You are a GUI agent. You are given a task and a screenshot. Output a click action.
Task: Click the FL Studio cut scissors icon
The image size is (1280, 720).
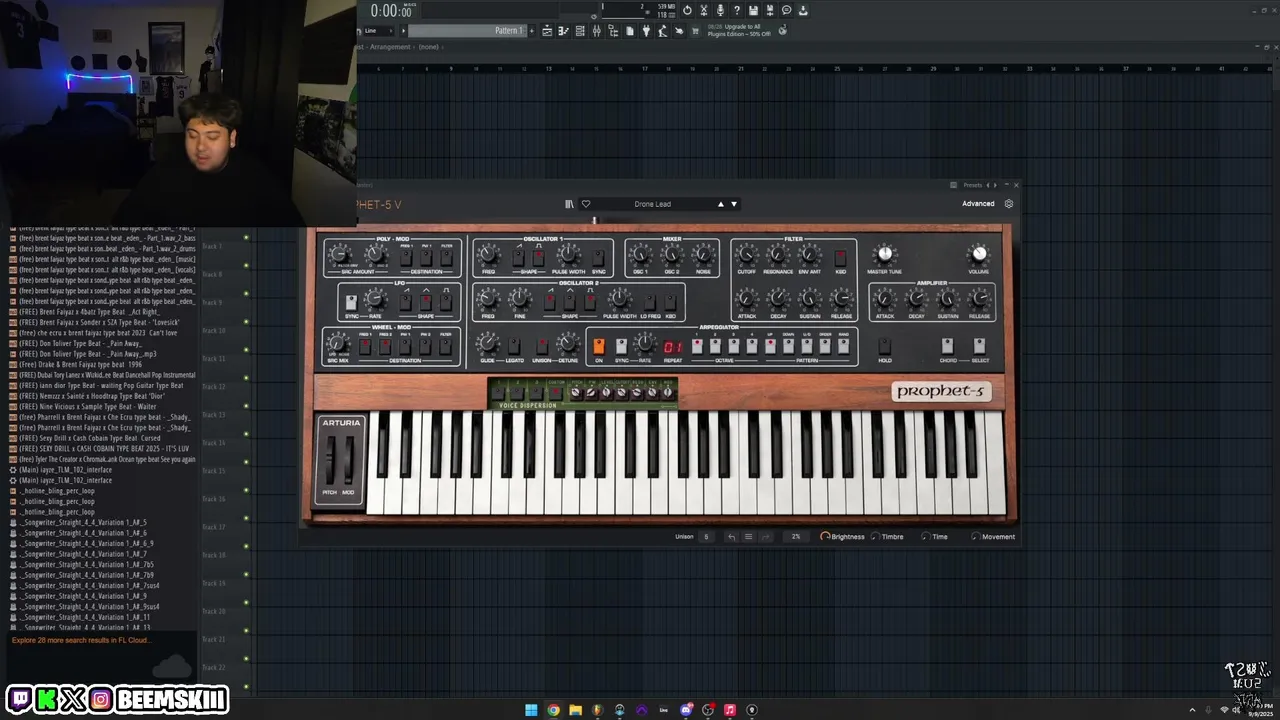click(704, 10)
